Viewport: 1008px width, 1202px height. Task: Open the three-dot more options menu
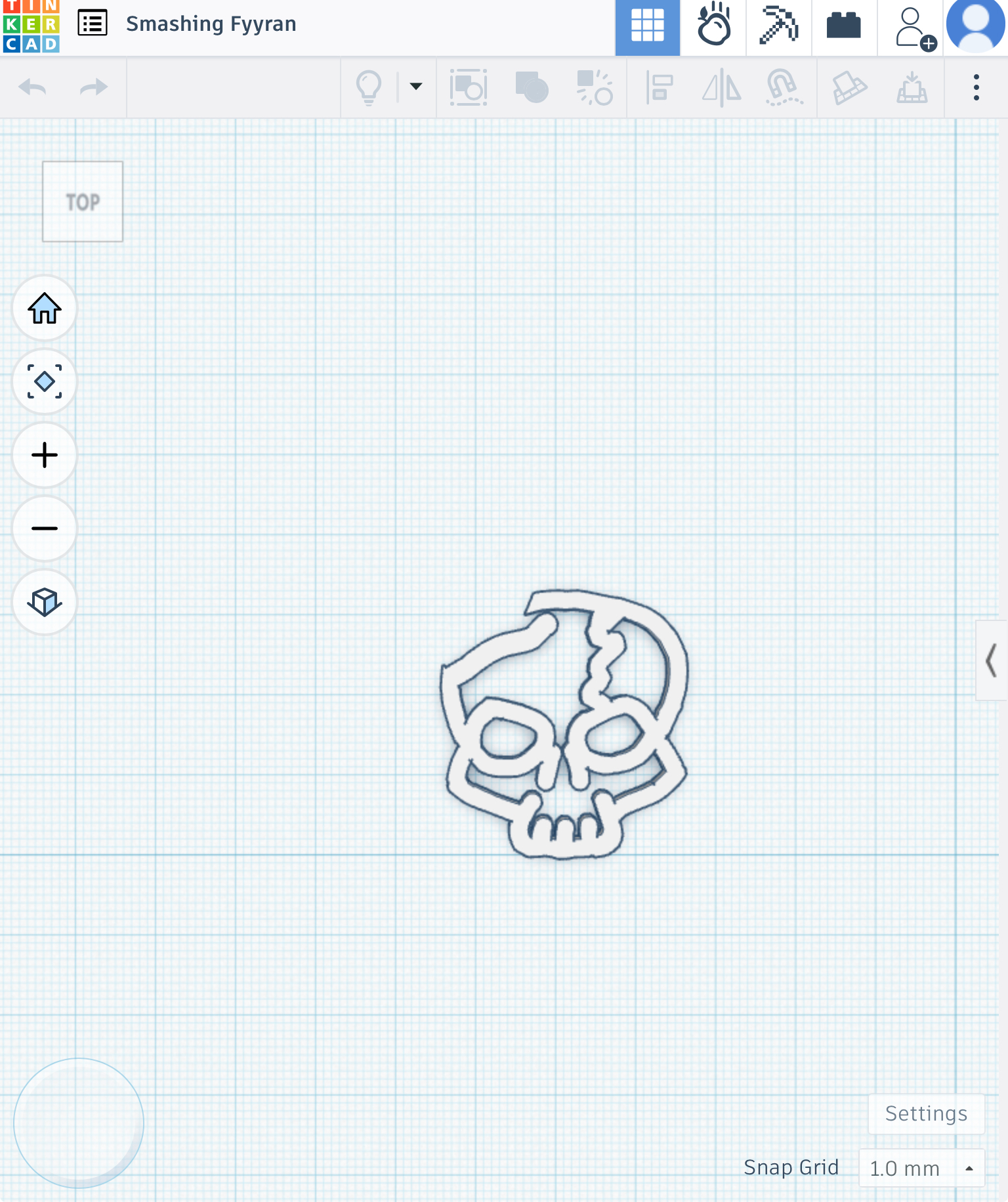[x=976, y=87]
